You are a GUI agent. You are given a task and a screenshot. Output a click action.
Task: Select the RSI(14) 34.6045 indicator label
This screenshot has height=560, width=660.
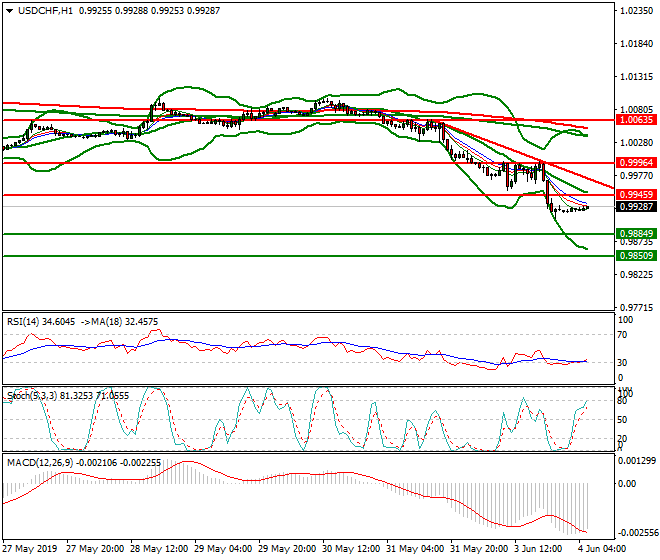point(41,322)
